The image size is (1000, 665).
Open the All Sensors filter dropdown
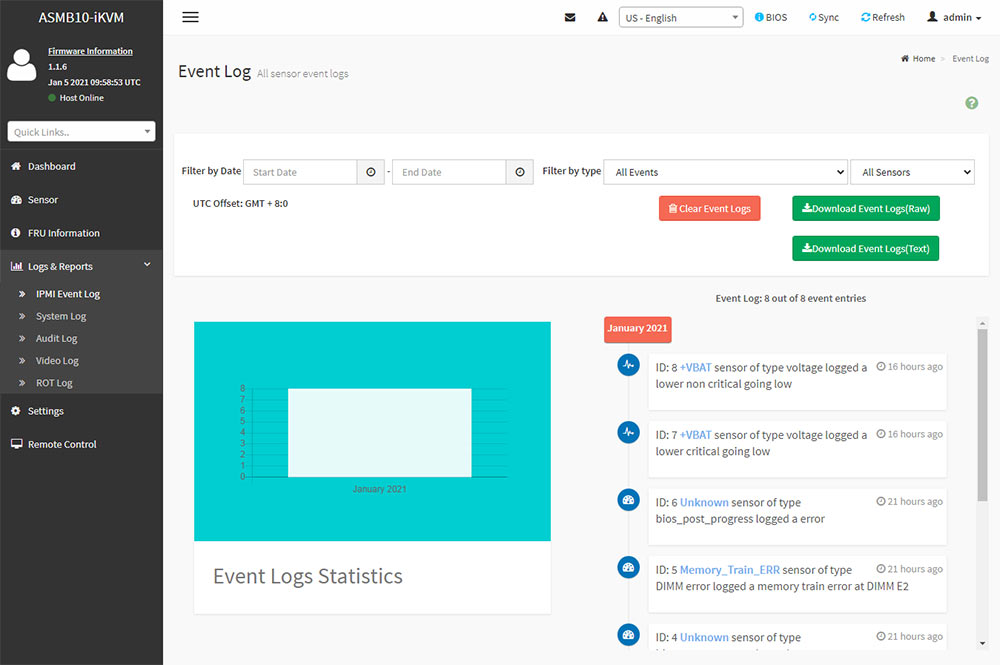(911, 172)
